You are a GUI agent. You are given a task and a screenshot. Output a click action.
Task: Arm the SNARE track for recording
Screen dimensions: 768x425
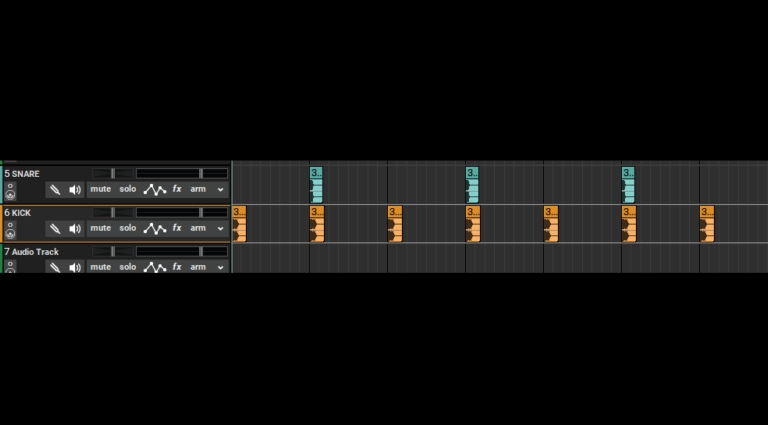(x=198, y=189)
